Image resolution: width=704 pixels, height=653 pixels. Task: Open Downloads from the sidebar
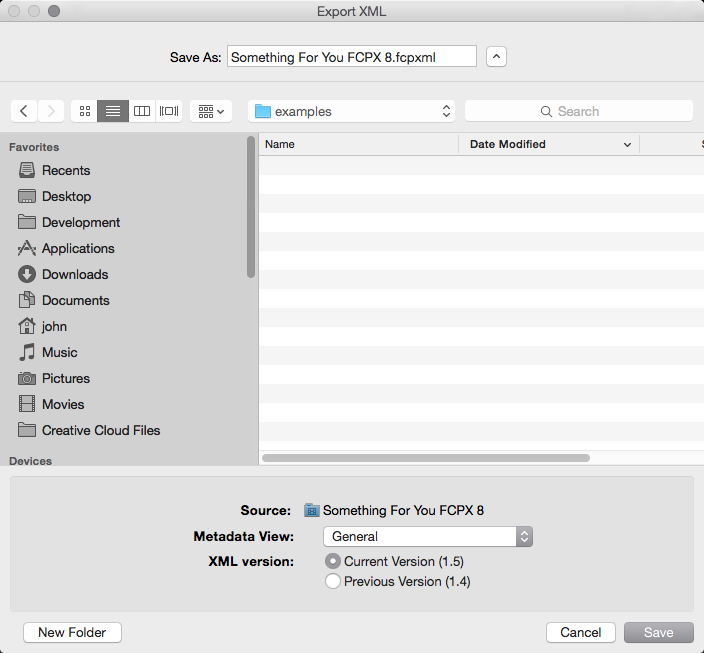(x=75, y=274)
